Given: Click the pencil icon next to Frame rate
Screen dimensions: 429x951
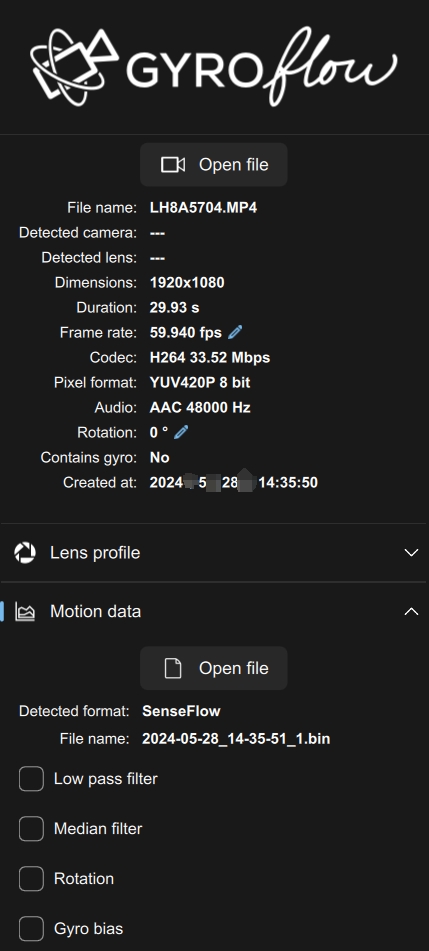Looking at the screenshot, I should click(235, 332).
